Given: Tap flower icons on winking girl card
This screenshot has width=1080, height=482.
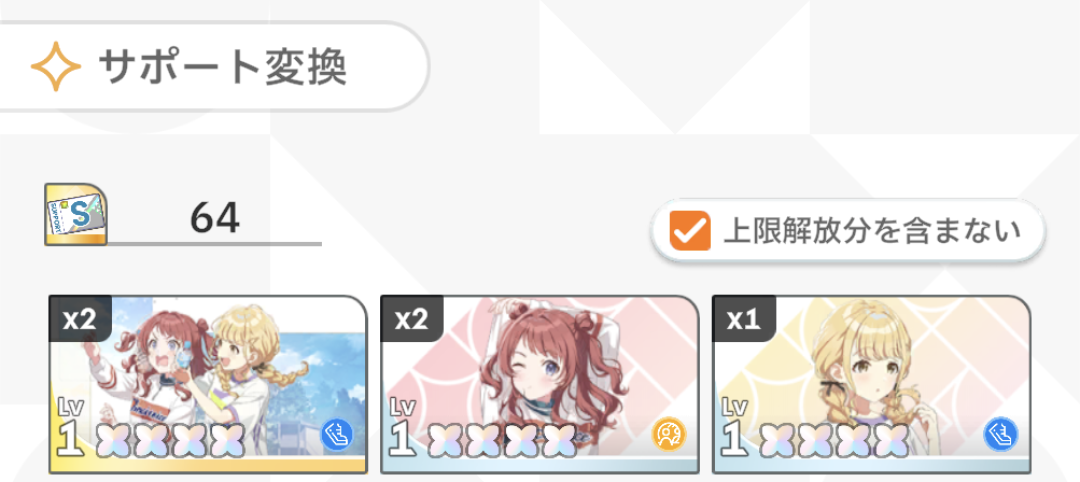Looking at the screenshot, I should 501,440.
